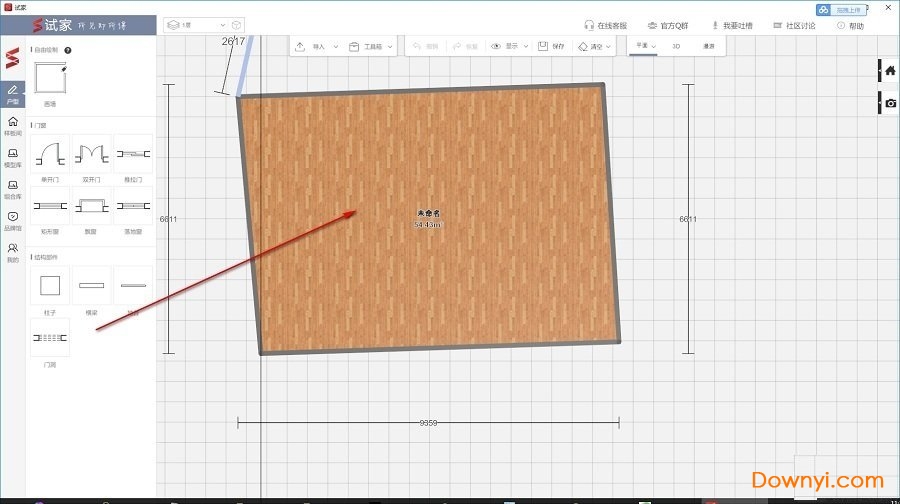Screen dimensions: 900x504
Task: Choose the 双开门 double door icon
Action: [x=91, y=154]
